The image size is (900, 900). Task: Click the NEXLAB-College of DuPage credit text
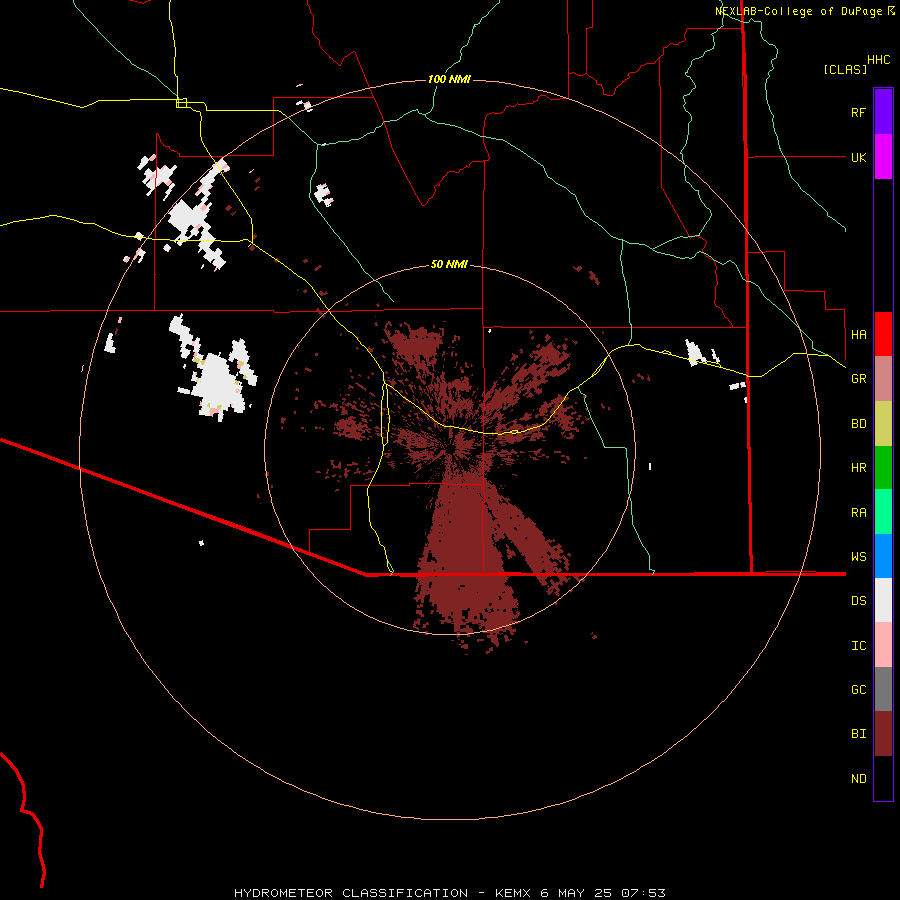tap(800, 11)
